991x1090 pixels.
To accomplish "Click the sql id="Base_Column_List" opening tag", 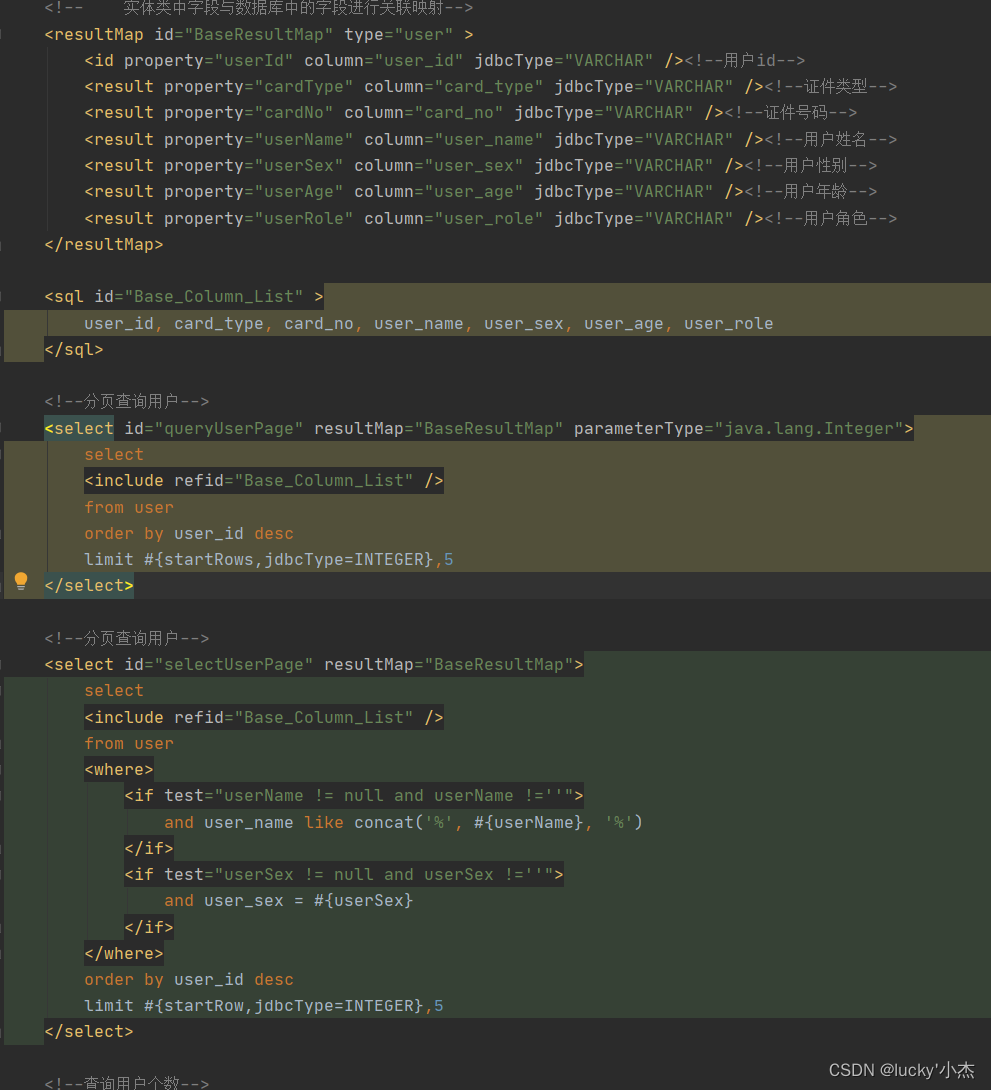I will 183,297.
